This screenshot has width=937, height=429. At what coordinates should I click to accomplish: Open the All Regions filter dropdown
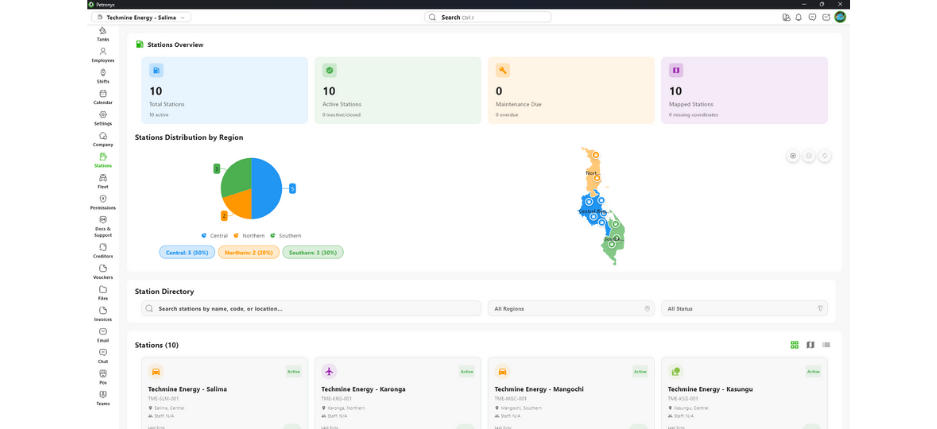pos(571,308)
